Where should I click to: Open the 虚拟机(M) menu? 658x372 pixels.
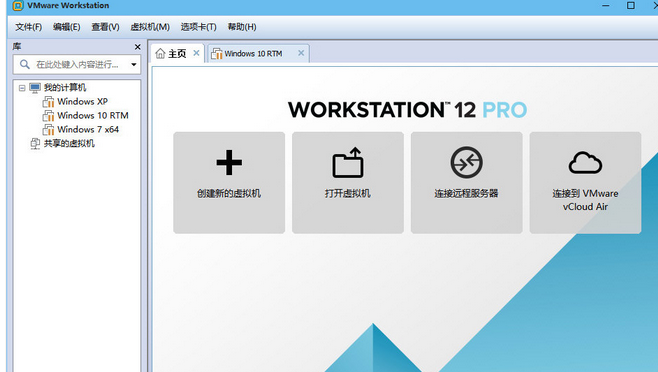pos(150,27)
